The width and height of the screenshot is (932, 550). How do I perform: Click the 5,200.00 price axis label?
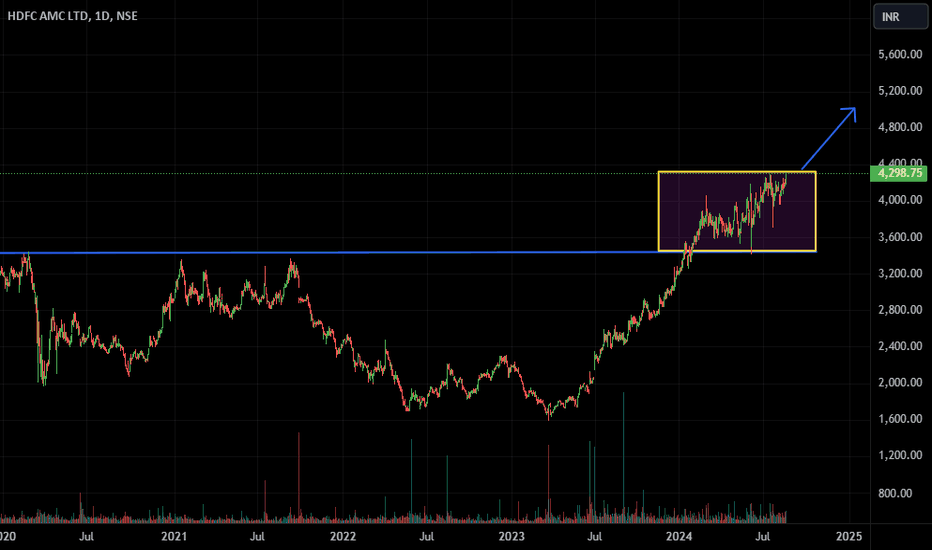click(x=900, y=90)
